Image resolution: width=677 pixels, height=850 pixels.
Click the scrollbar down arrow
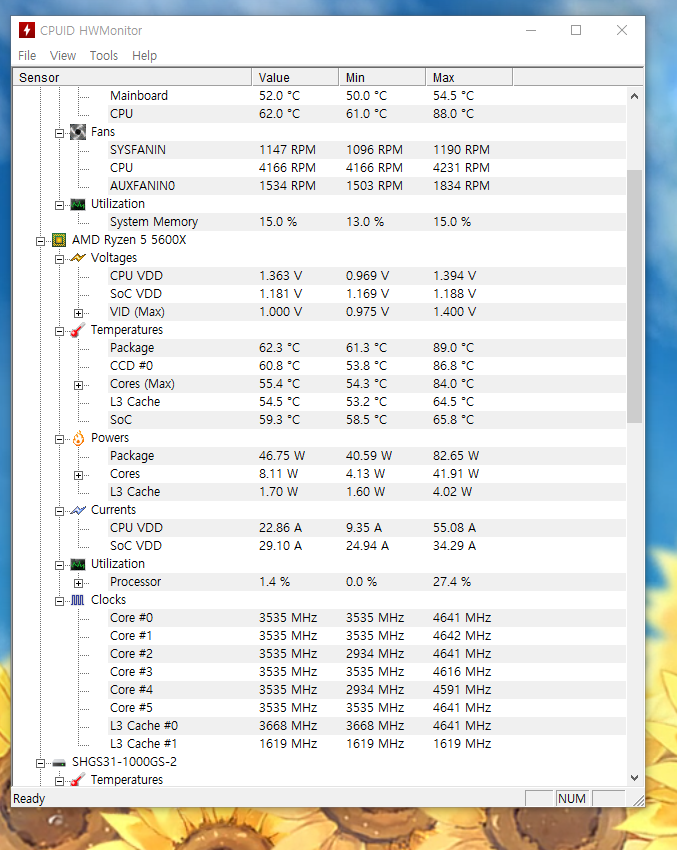pos(634,778)
